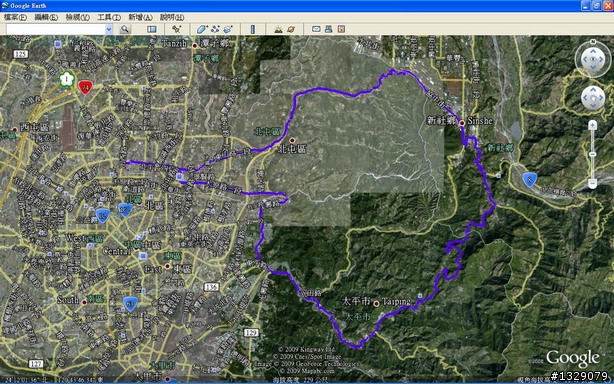
Task: Click move-up arrow on the pan joystick
Action: click(593, 91)
